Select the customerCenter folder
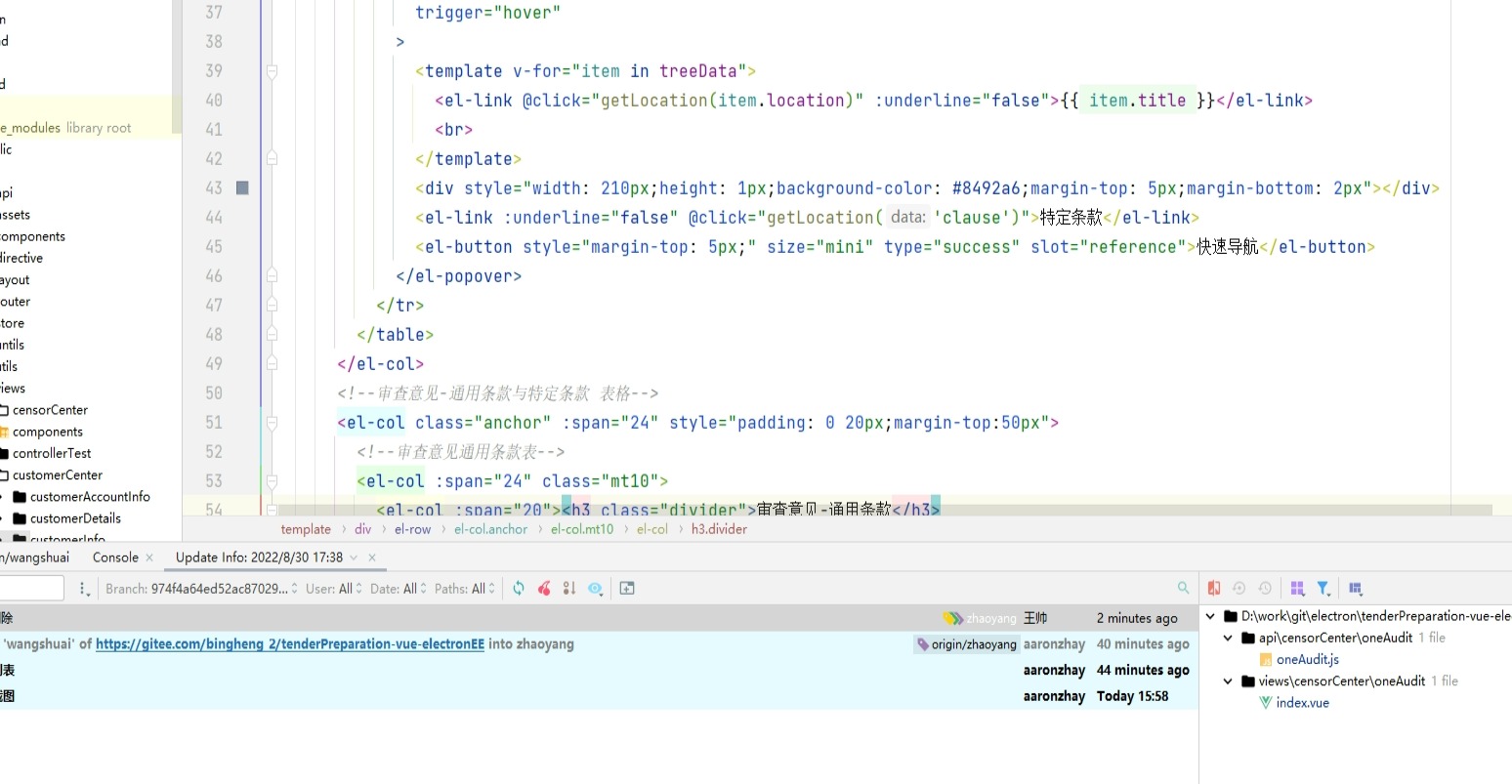 click(x=58, y=475)
